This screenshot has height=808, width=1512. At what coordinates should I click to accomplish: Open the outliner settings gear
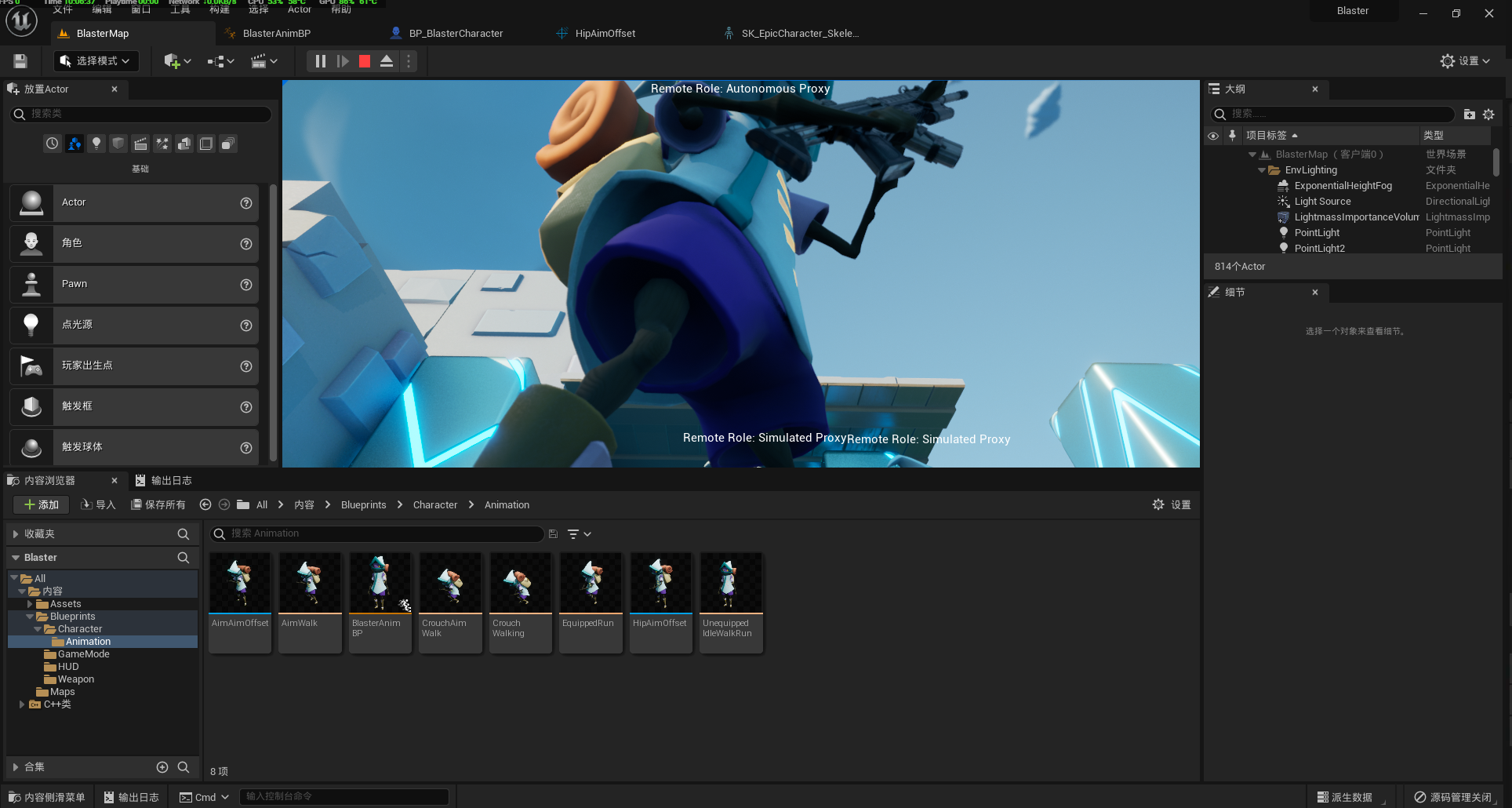pyautogui.click(x=1488, y=115)
